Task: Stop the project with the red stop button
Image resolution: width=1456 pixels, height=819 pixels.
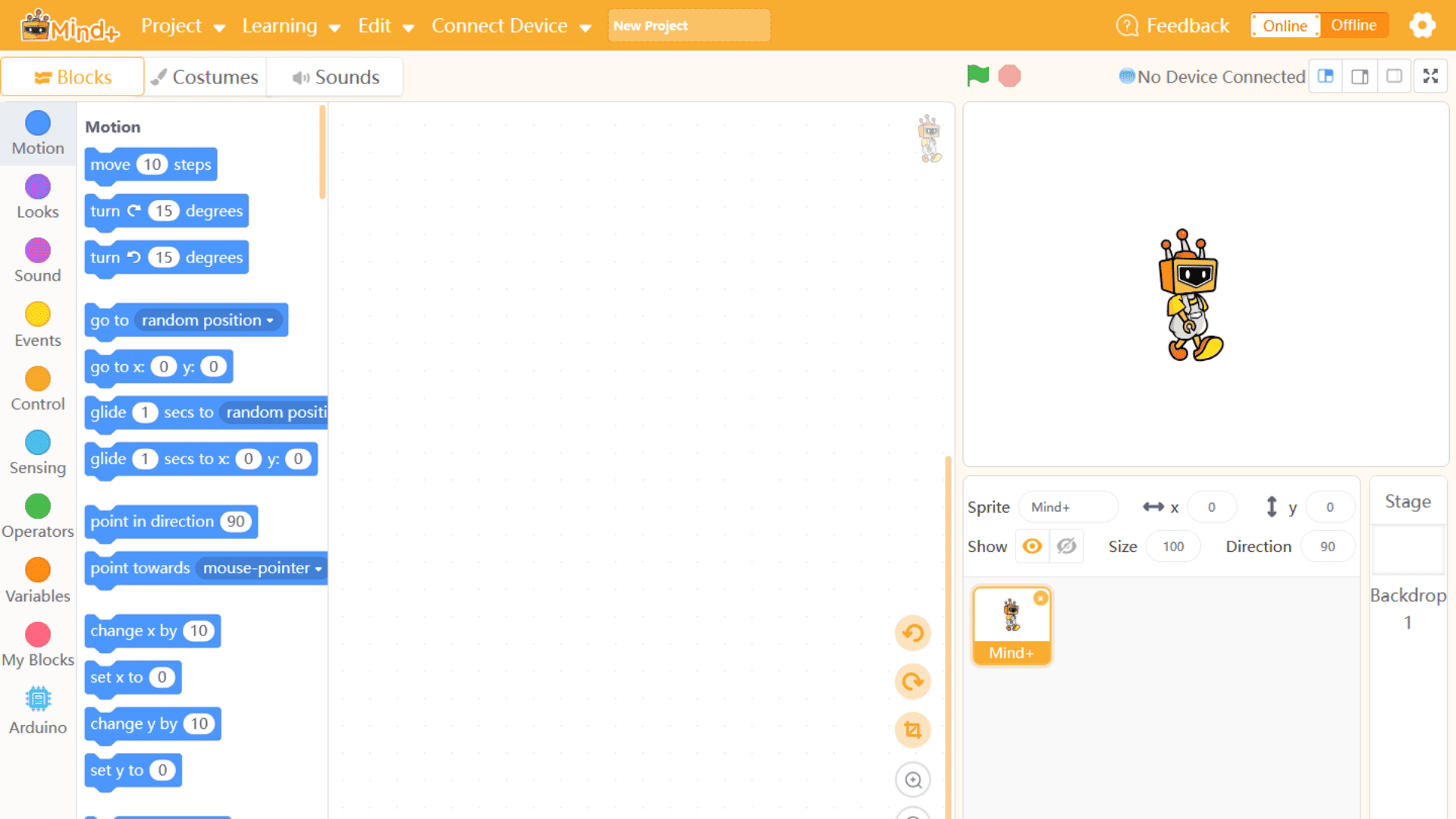Action: [1009, 76]
